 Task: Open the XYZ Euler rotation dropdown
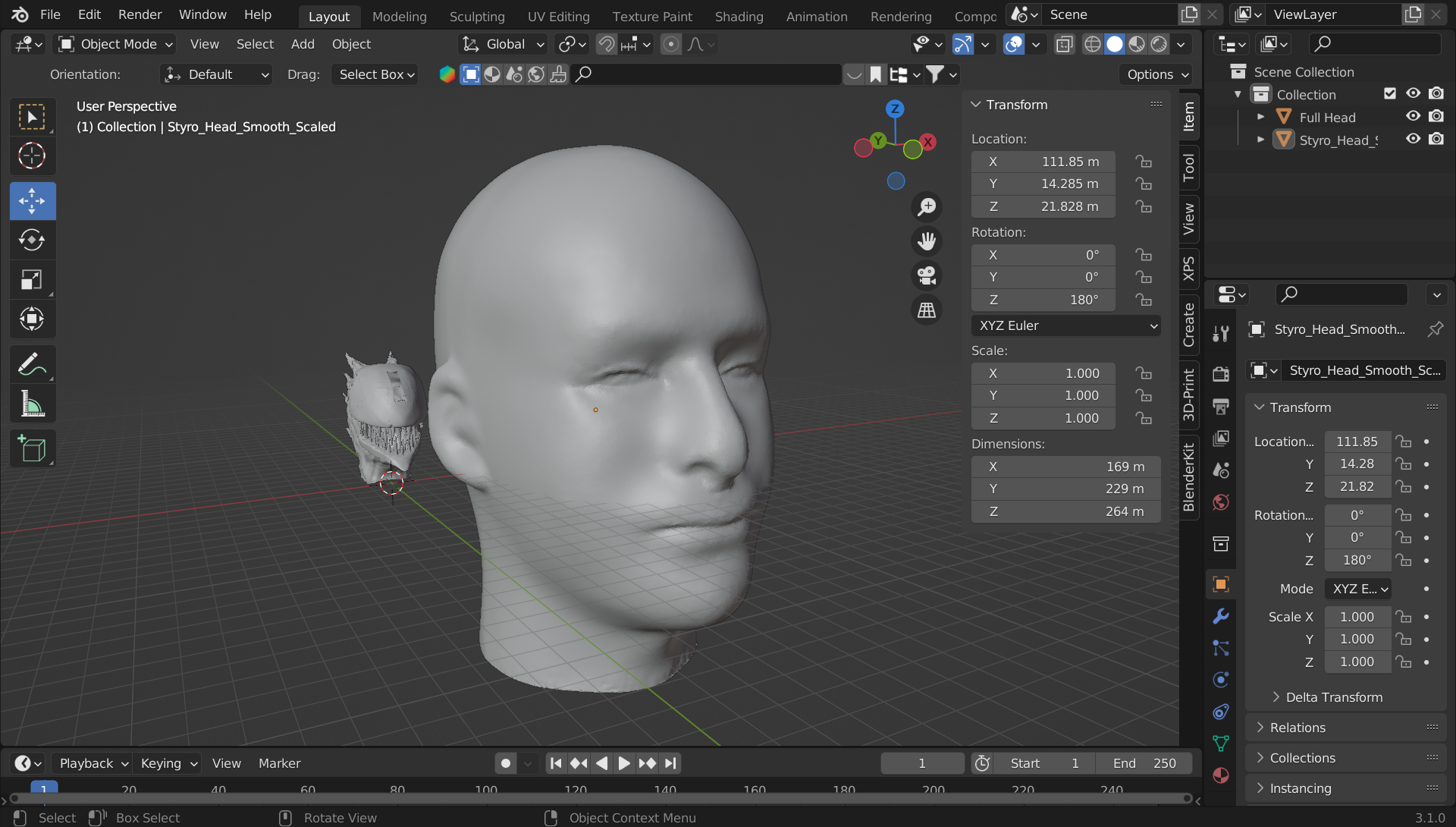coord(1065,325)
